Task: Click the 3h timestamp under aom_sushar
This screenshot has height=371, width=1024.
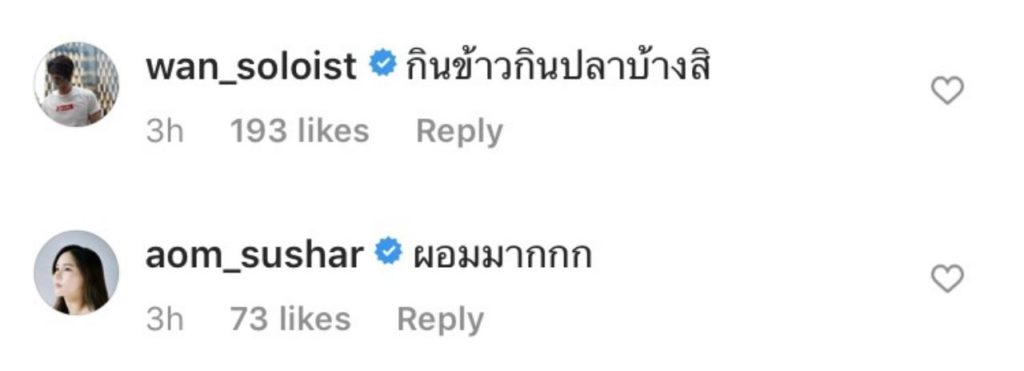Action: pyautogui.click(x=165, y=319)
